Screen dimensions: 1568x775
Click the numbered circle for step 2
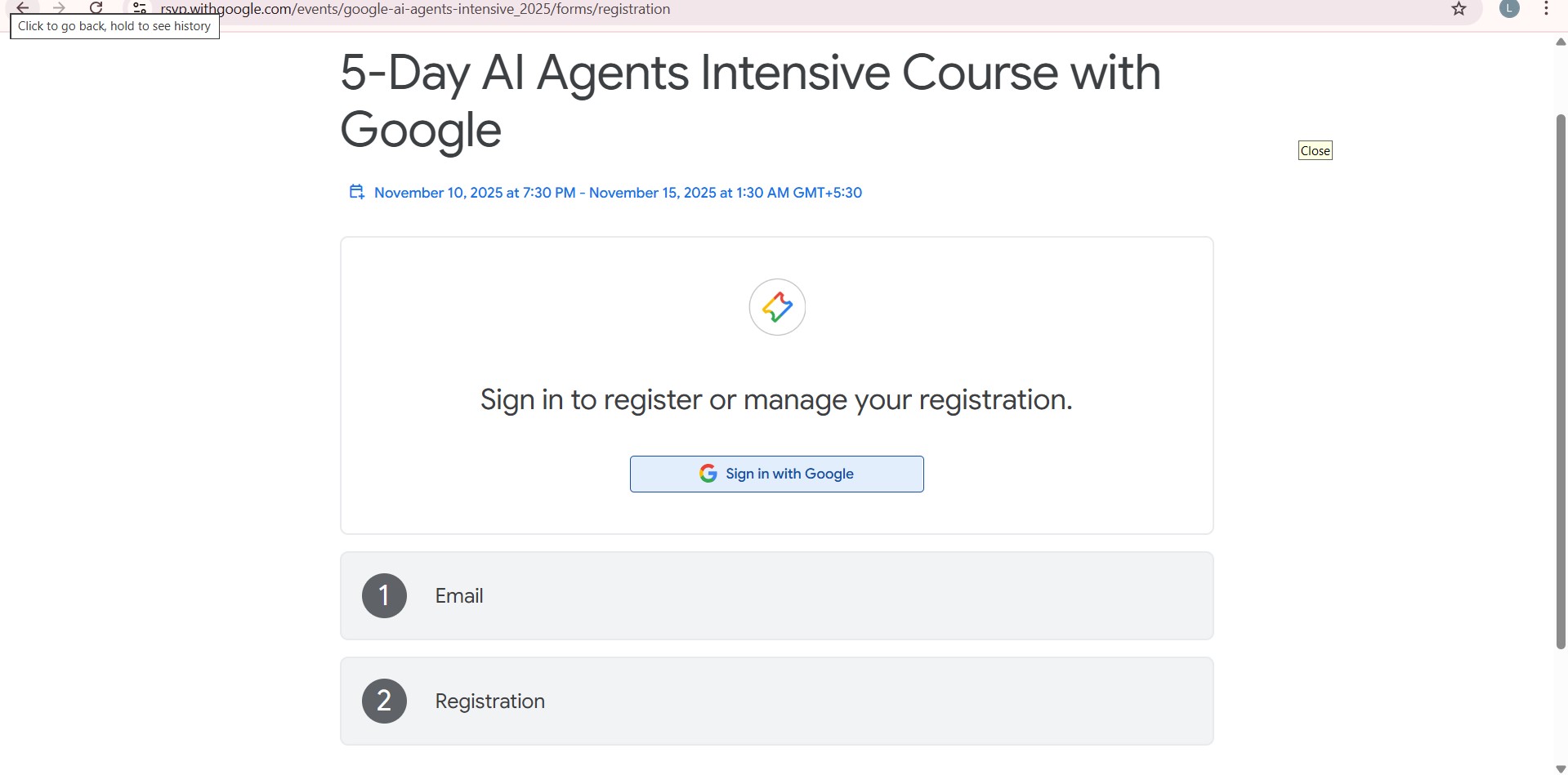[383, 700]
